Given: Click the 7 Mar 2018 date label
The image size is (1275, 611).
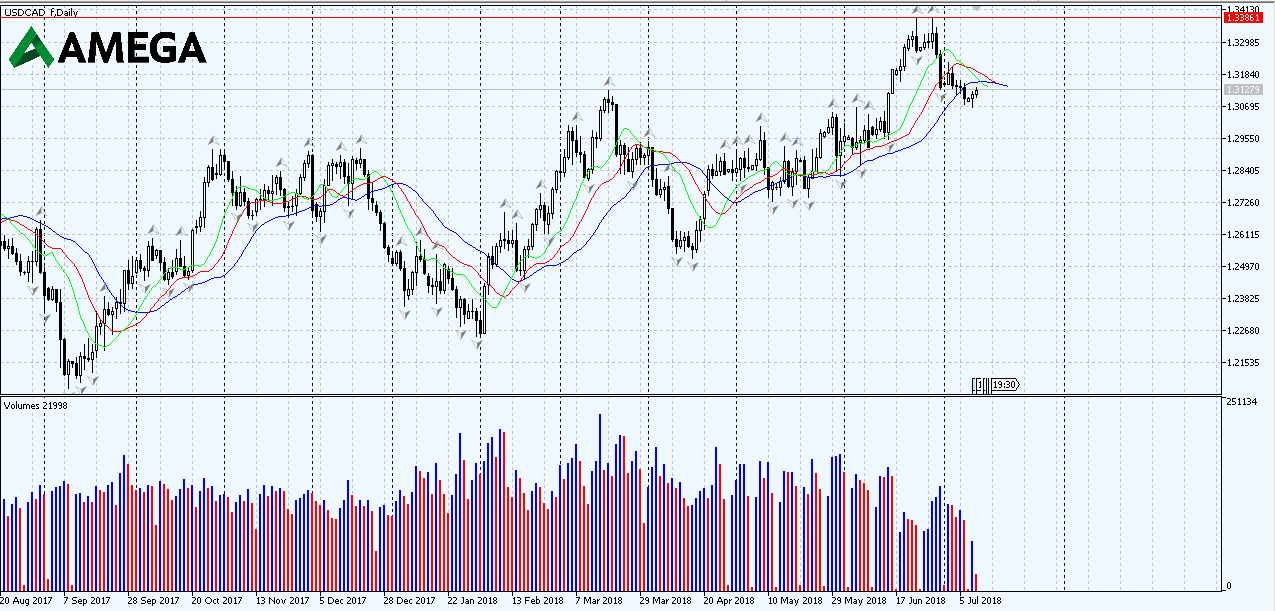Looking at the screenshot, I should click(599, 601).
